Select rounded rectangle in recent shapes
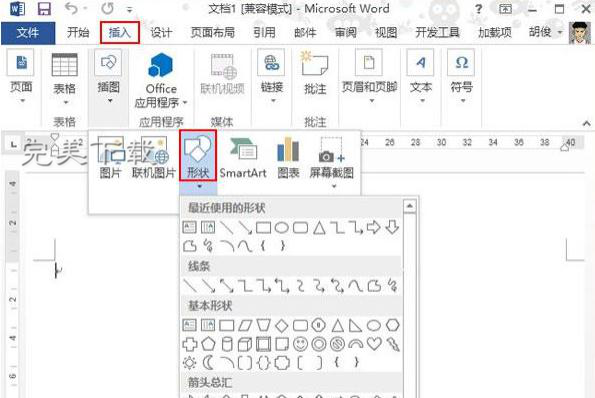The height and width of the screenshot is (398, 595). pyautogui.click(x=300, y=228)
